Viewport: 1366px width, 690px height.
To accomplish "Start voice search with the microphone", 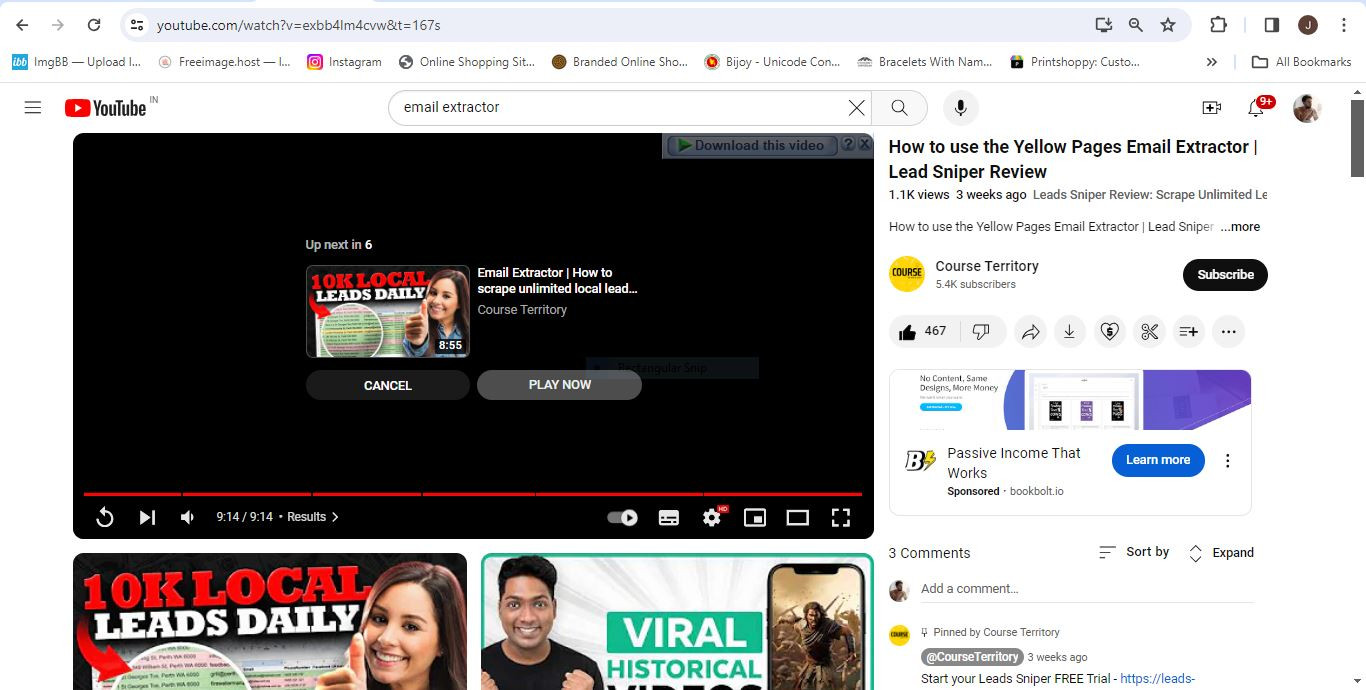I will (960, 107).
